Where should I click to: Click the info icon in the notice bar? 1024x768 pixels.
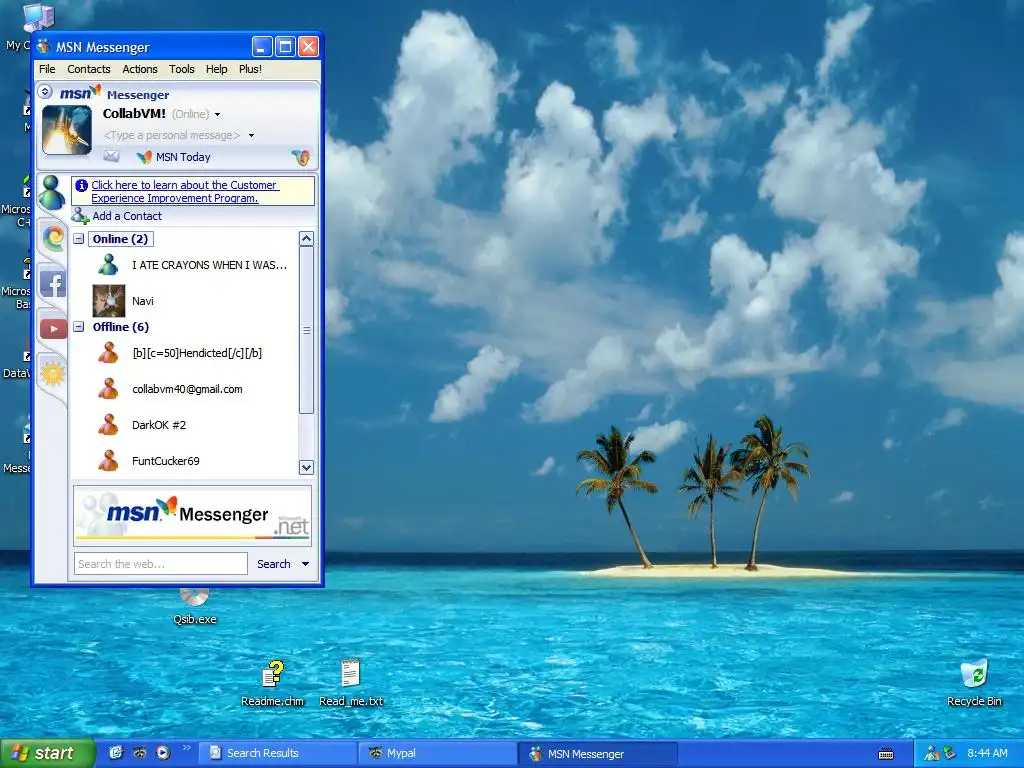[82, 185]
